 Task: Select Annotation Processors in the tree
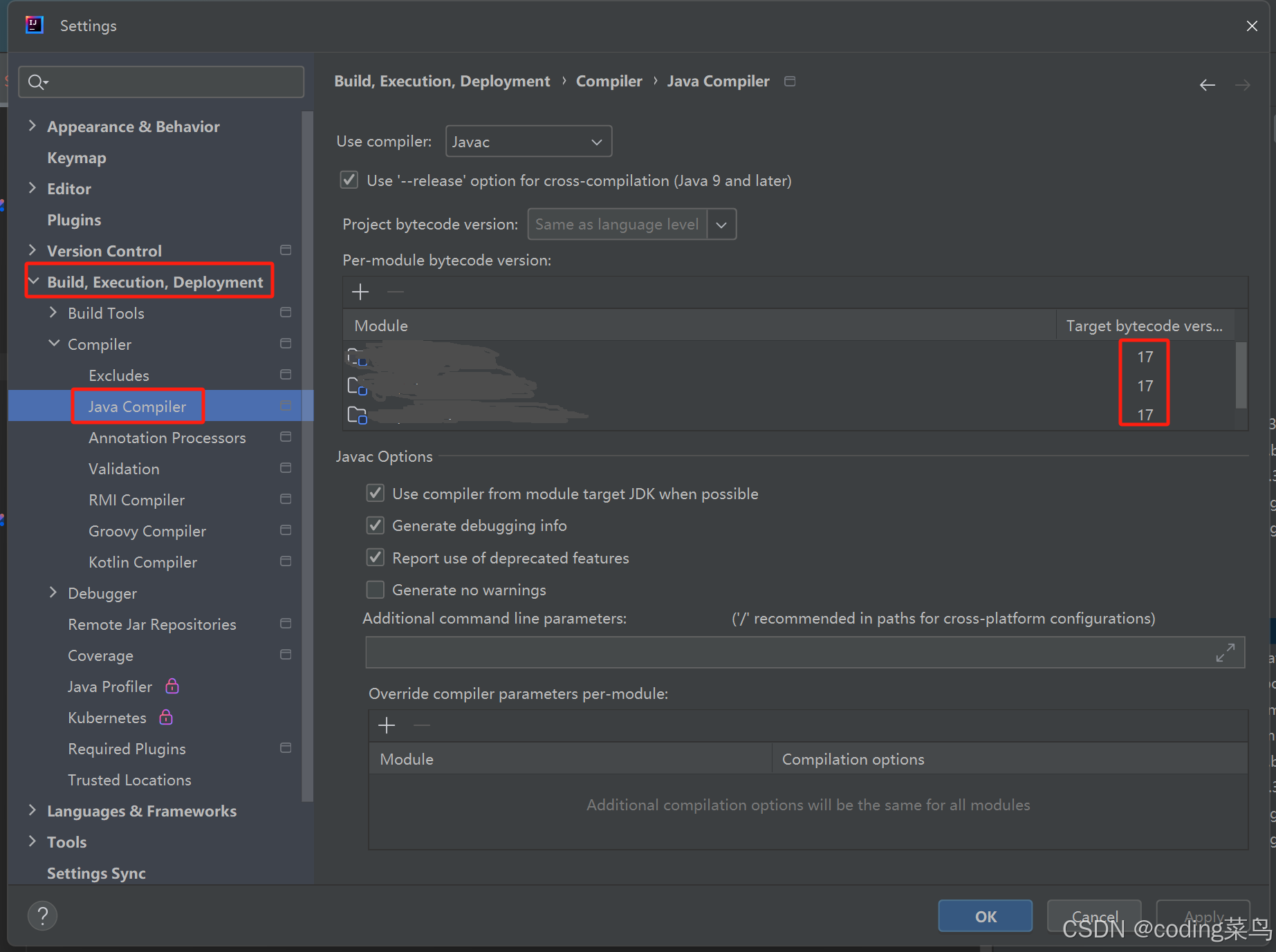click(167, 438)
